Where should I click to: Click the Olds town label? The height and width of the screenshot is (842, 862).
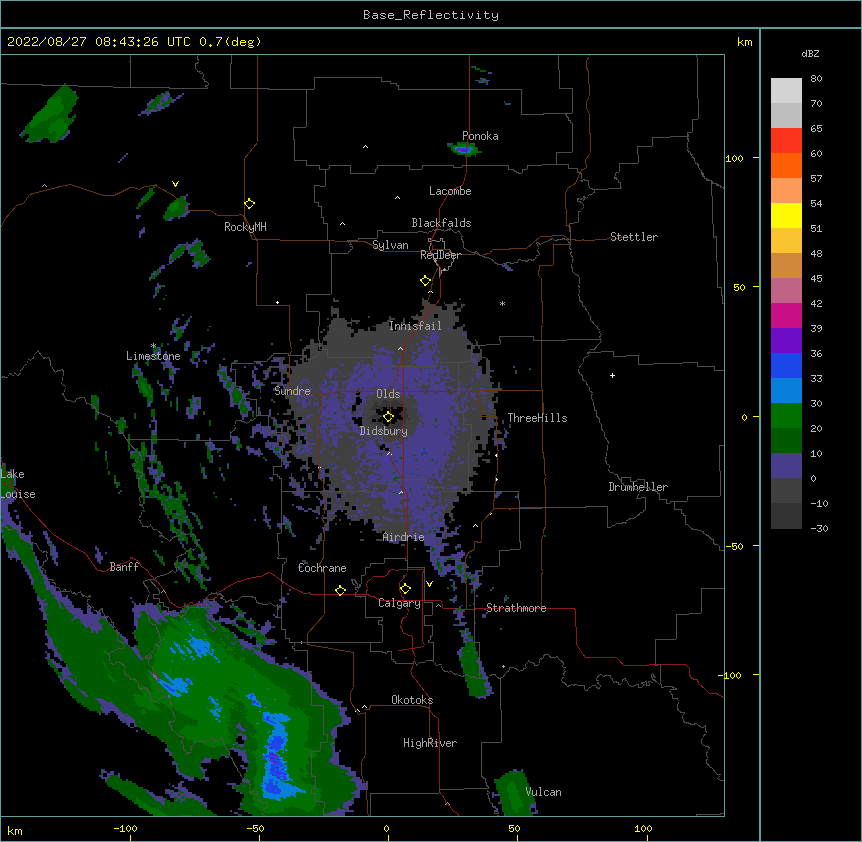pyautogui.click(x=388, y=394)
